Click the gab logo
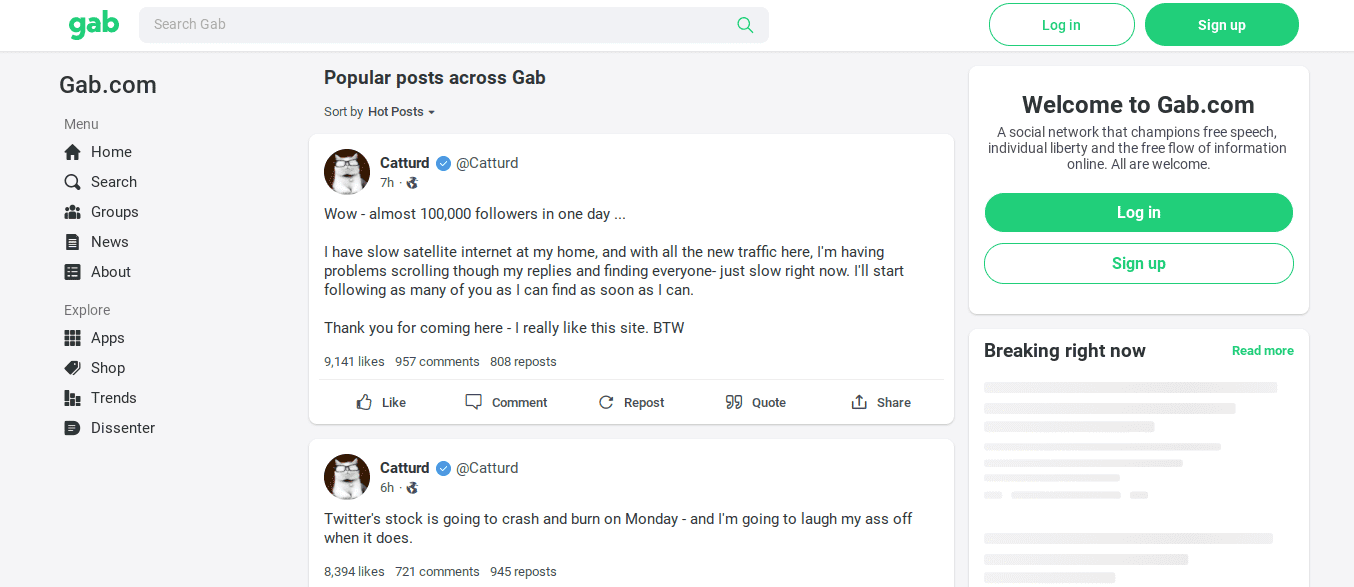The image size is (1354, 587). click(94, 25)
